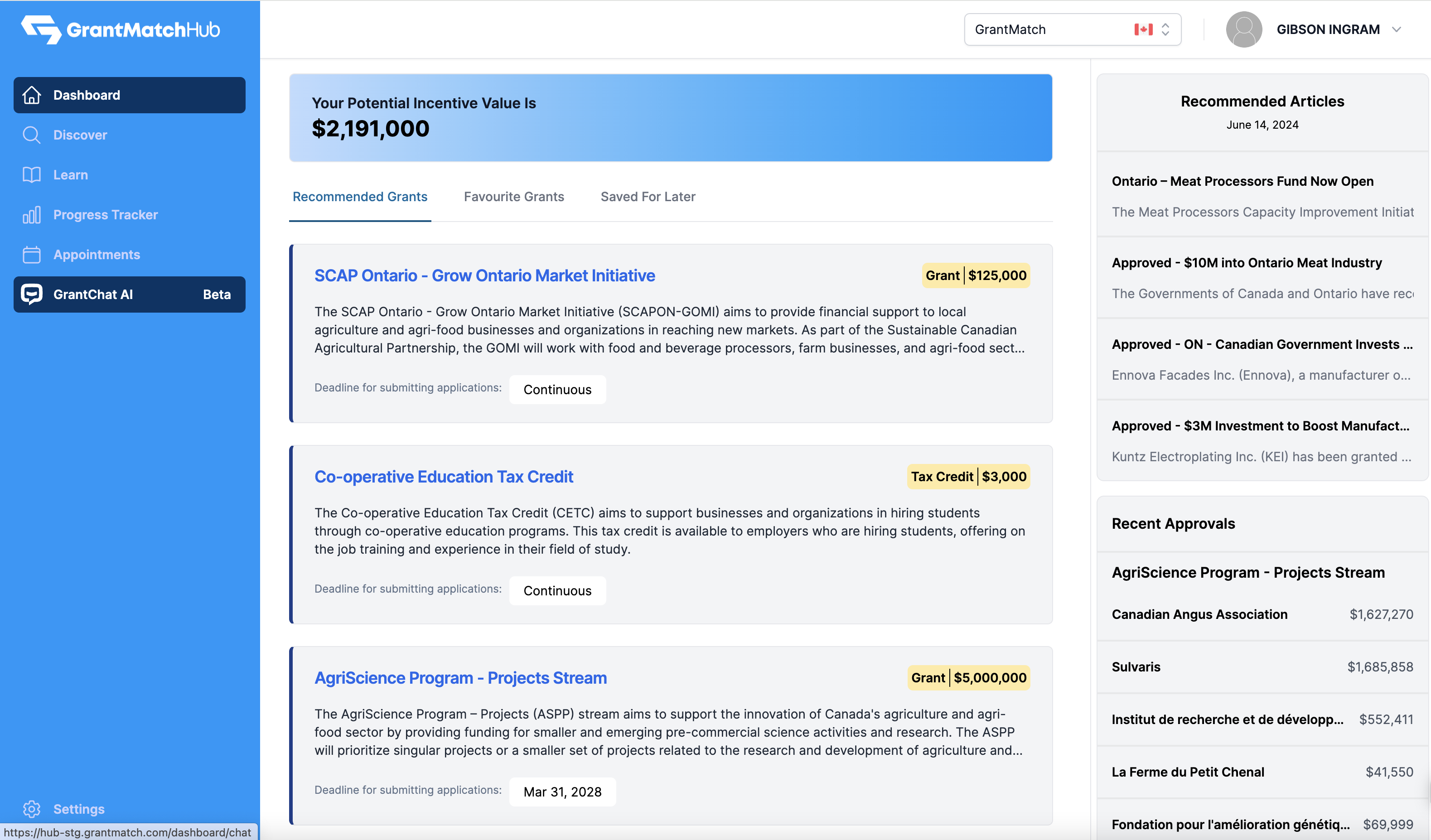The width and height of the screenshot is (1431, 840).
Task: Expand the Gibson Ingram account chevron
Action: [1397, 29]
